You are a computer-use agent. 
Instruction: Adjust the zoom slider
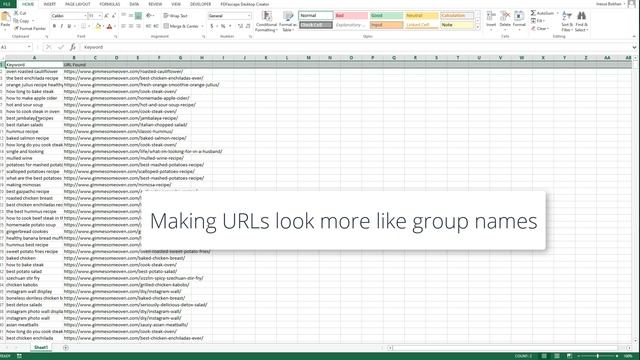pos(598,356)
